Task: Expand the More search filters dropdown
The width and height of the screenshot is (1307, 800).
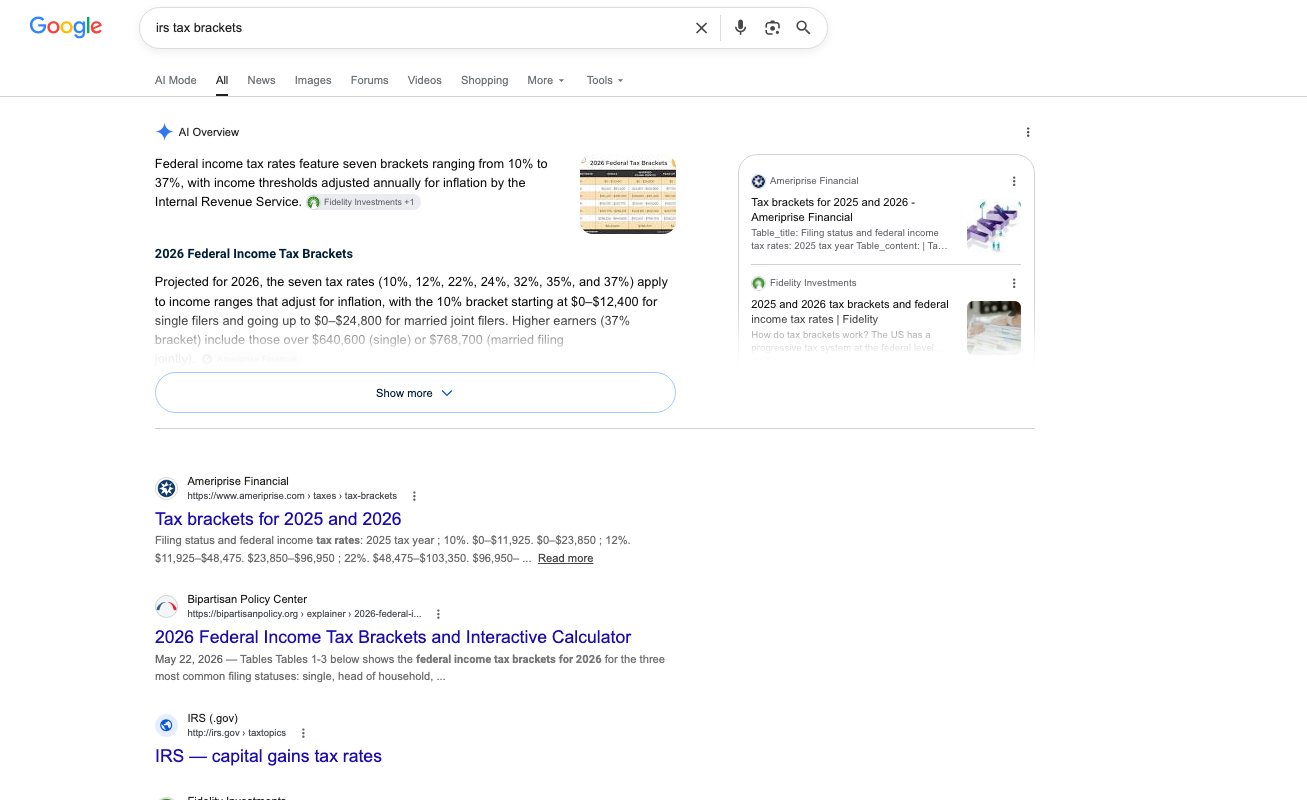Action: point(546,80)
